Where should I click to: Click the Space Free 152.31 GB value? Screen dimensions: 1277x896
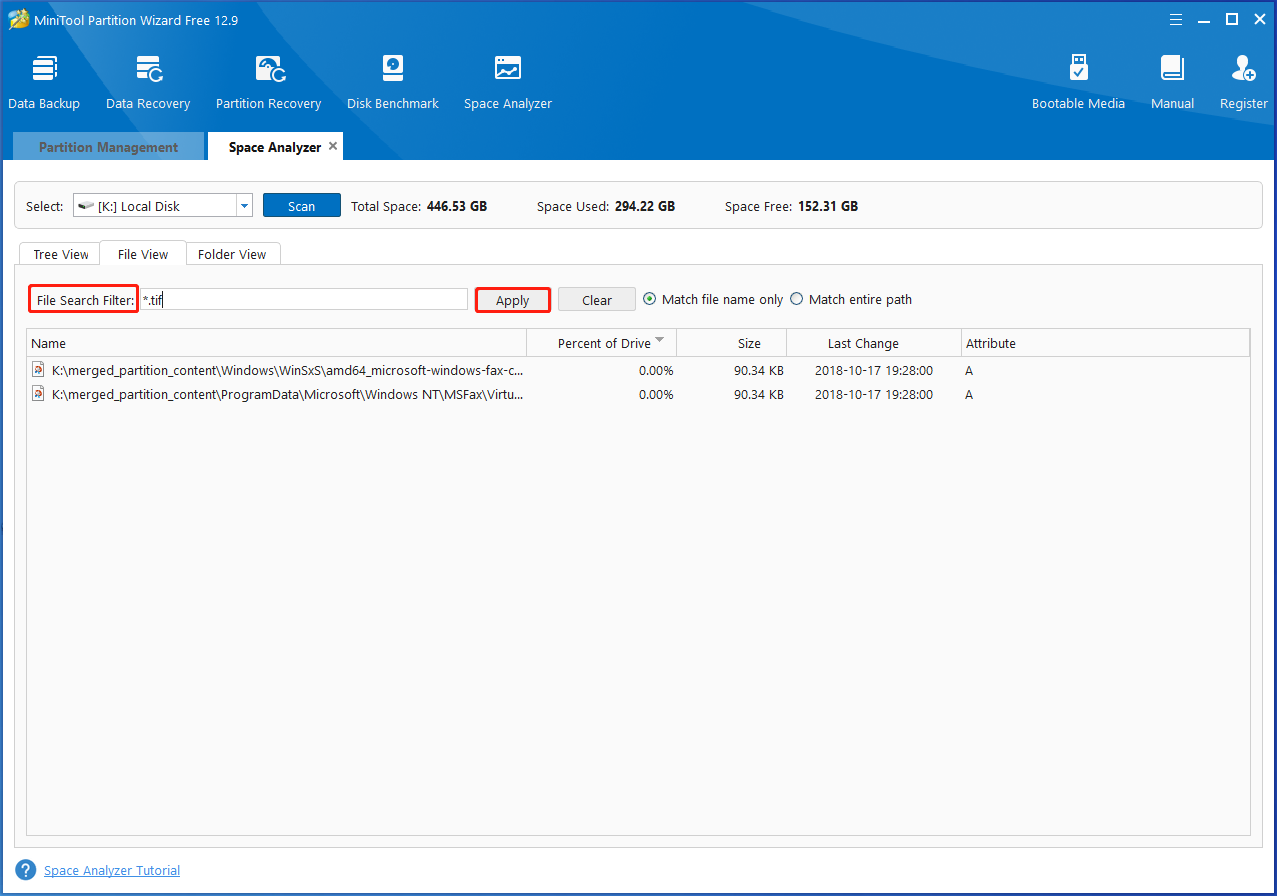pos(828,206)
